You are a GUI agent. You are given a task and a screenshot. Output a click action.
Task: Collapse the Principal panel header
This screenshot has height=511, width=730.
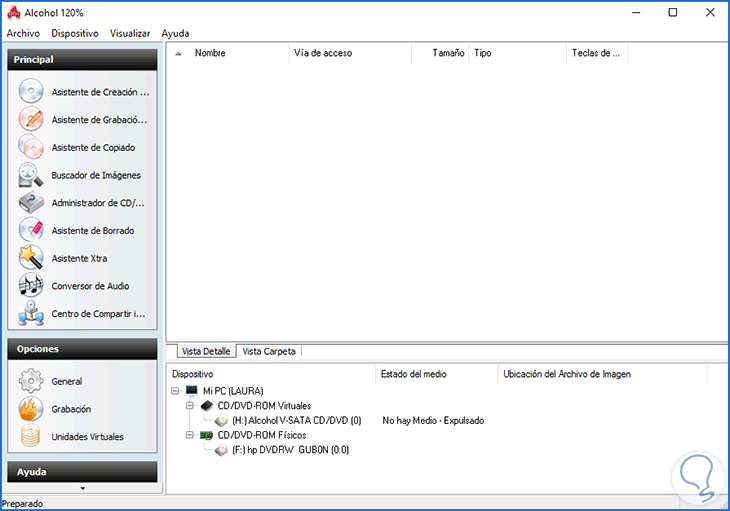coord(82,60)
